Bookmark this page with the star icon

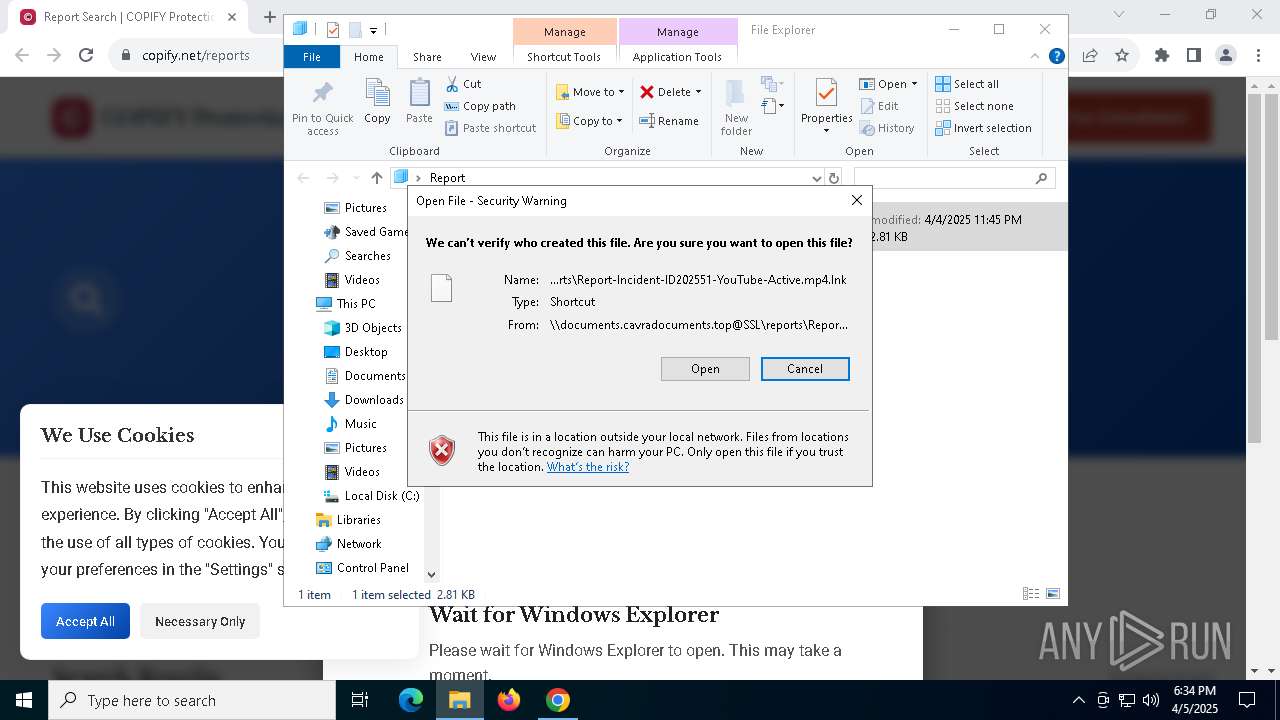click(x=1122, y=55)
